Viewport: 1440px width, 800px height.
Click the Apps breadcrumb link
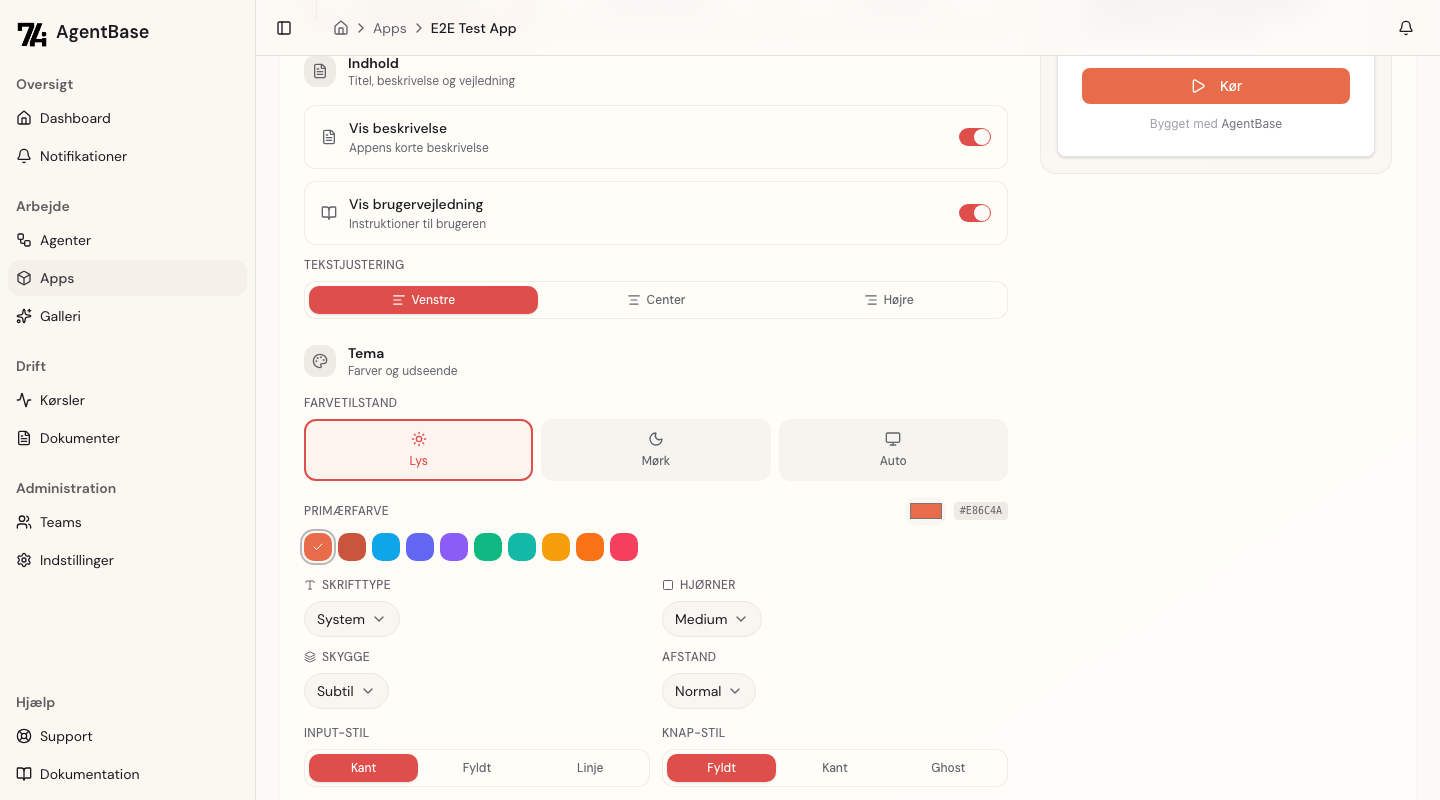click(390, 28)
